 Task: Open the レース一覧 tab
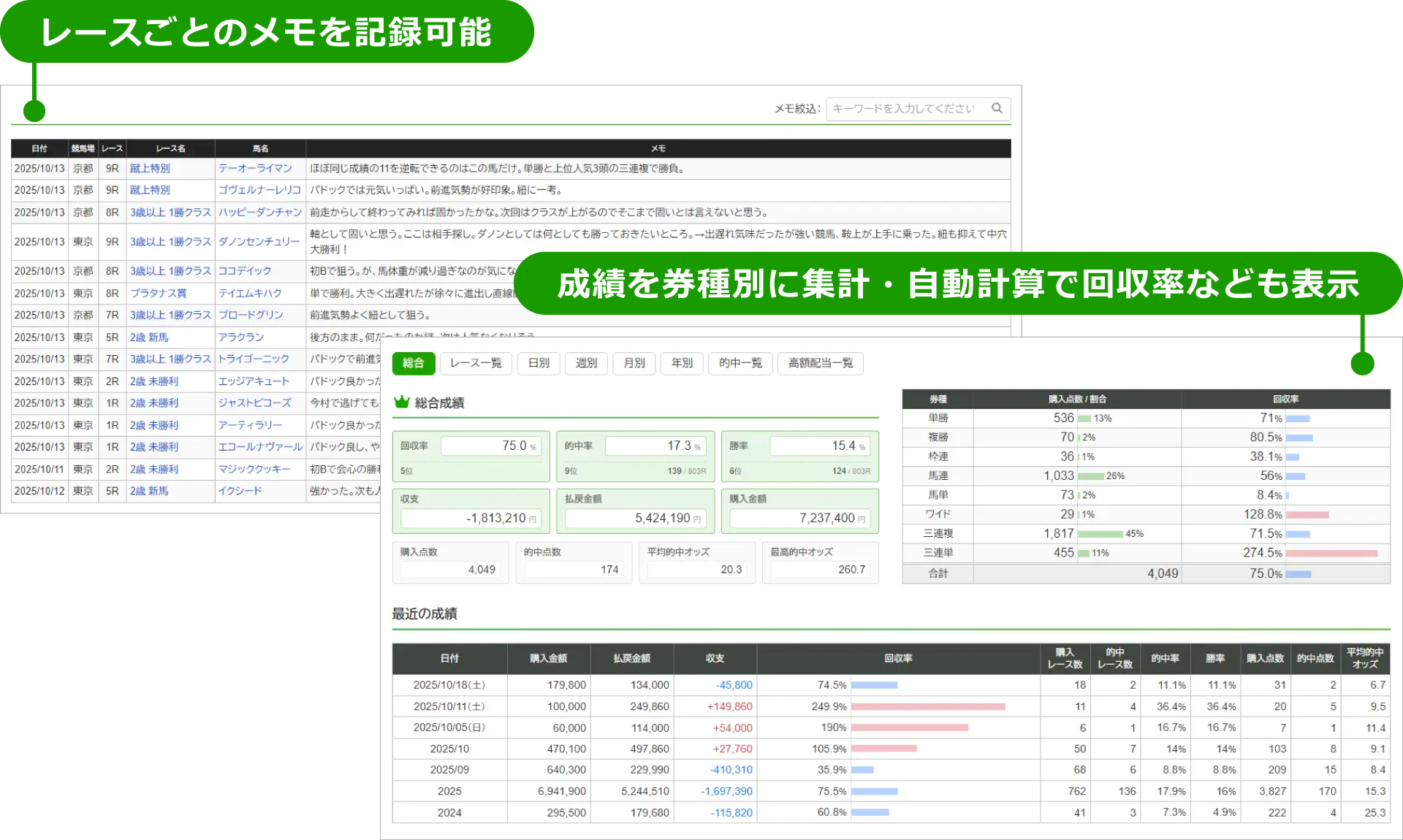click(476, 363)
